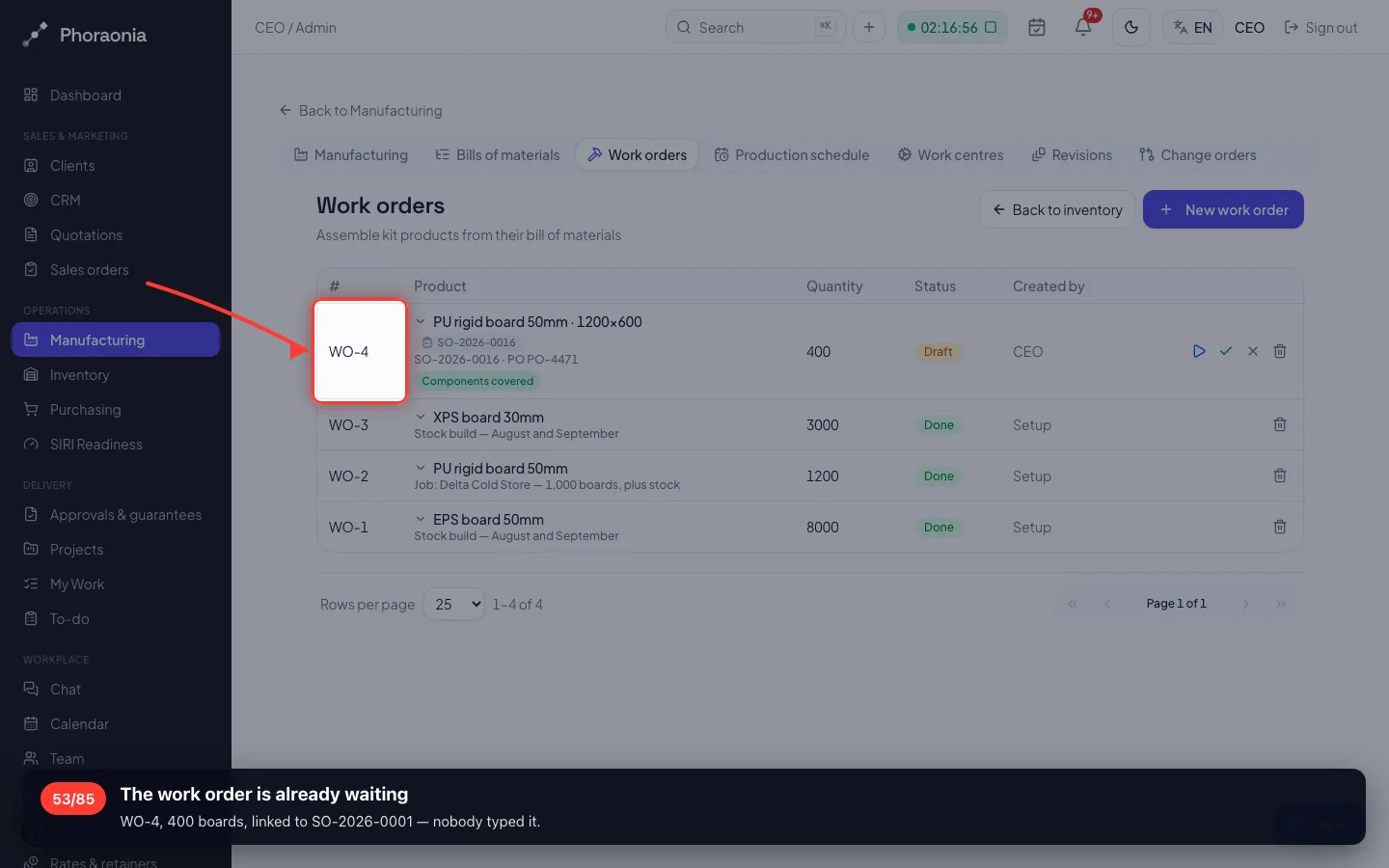Viewport: 1389px width, 868px height.
Task: Open Dashboard in the sidebar
Action: click(116, 95)
